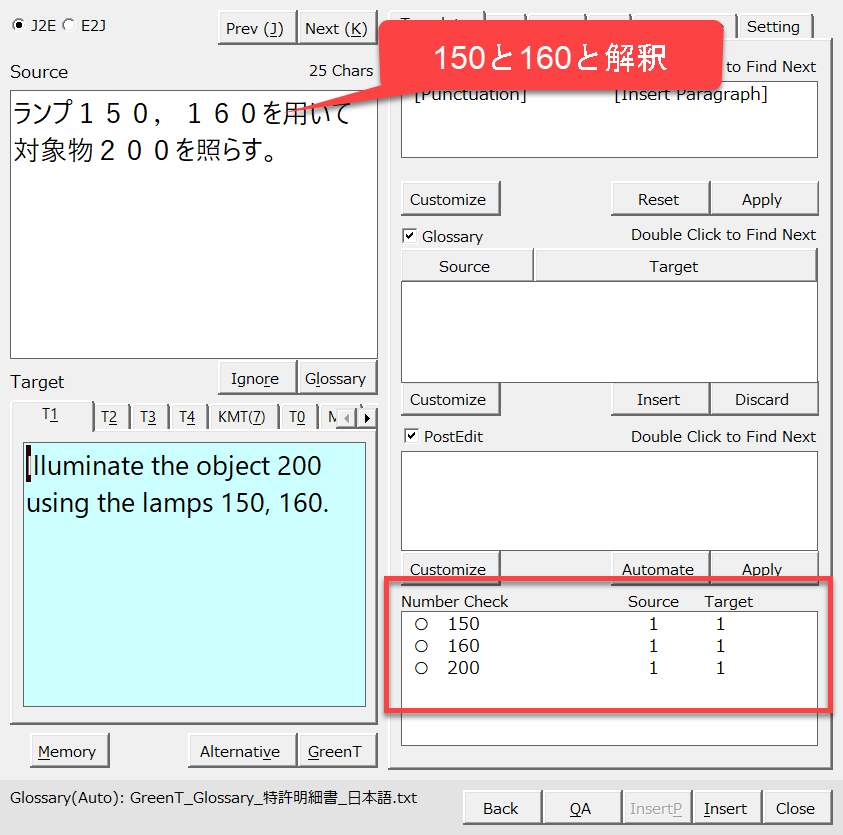This screenshot has width=843, height=835.
Task: Select the J2E radio button
Action: [x=18, y=25]
